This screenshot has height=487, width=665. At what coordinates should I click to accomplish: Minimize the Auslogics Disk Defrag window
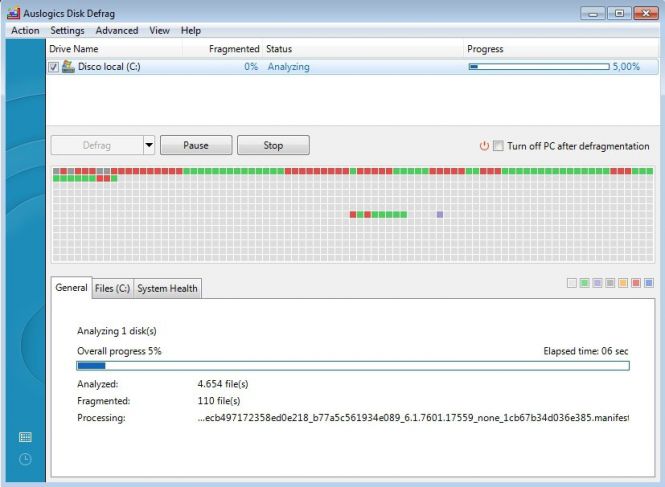pos(592,14)
